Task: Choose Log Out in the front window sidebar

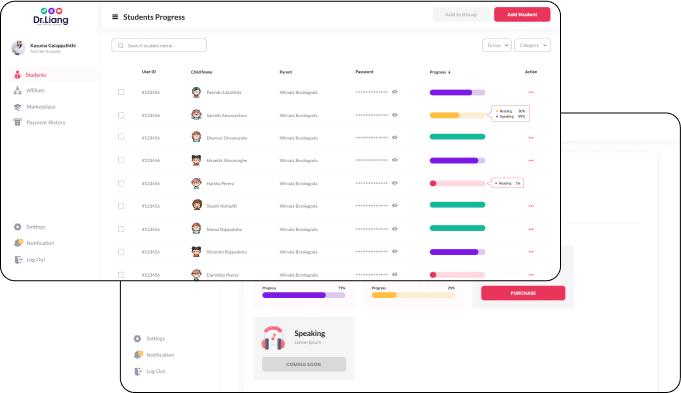Action: coord(36,260)
